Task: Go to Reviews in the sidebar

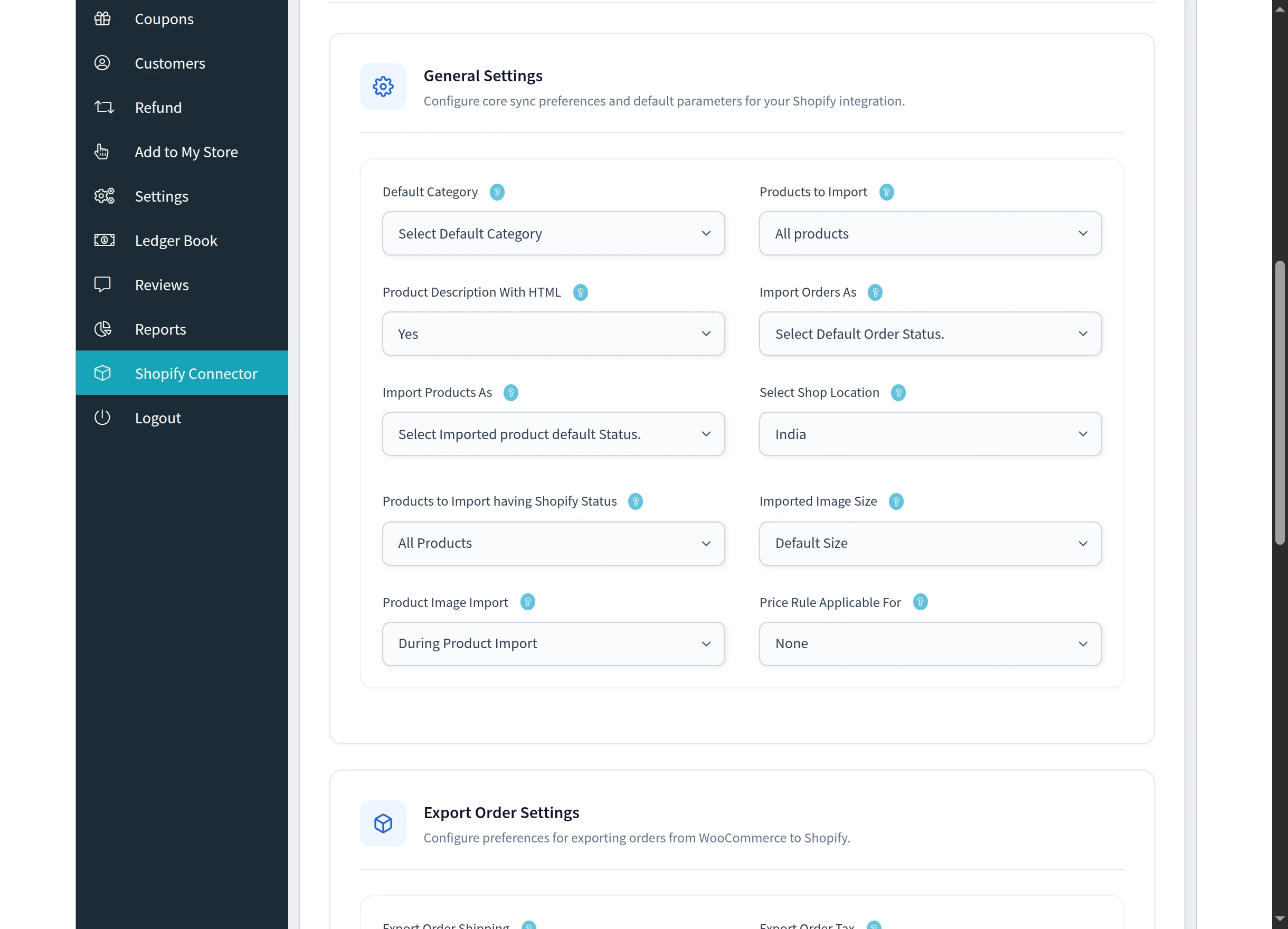Action: point(182,285)
